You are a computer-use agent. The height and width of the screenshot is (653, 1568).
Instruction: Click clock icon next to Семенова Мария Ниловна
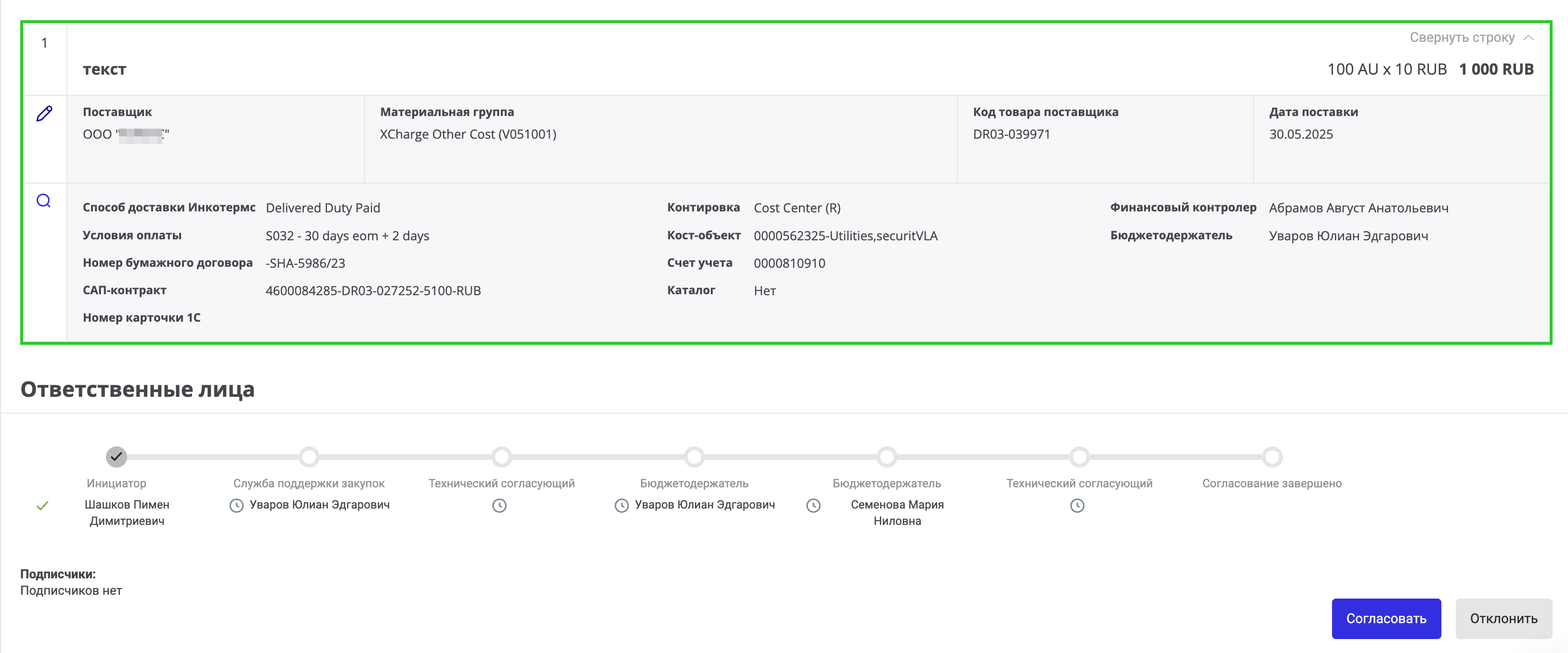[x=813, y=506]
